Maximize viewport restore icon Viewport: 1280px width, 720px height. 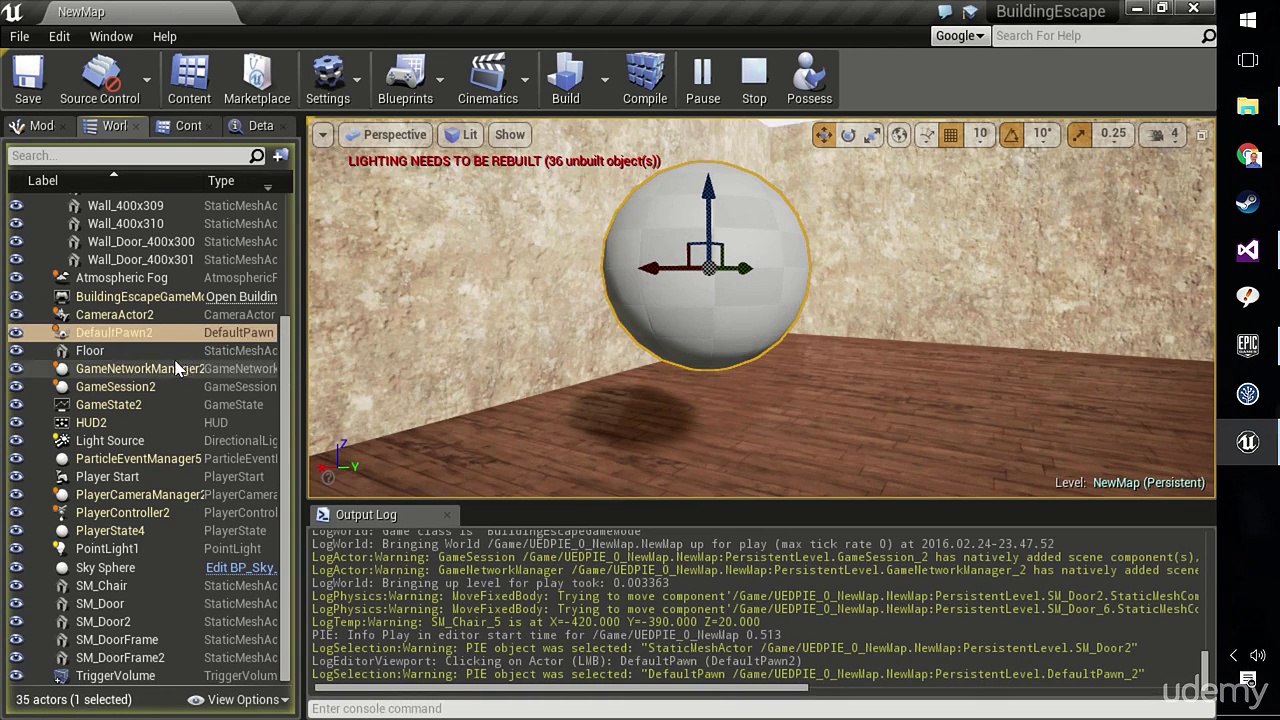(1202, 135)
